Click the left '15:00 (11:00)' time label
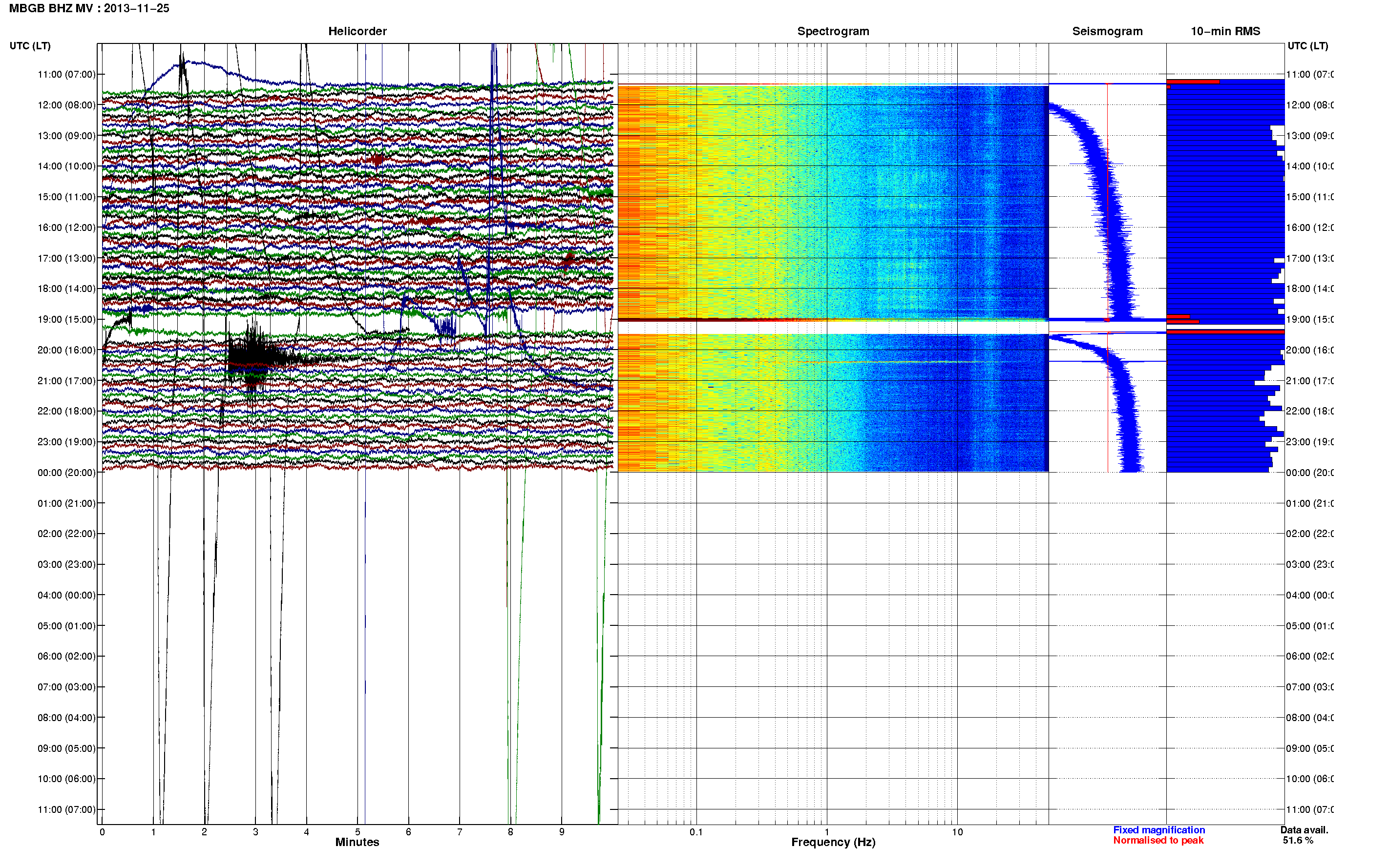Image resolution: width=1389 pixels, height=868 pixels. click(66, 197)
